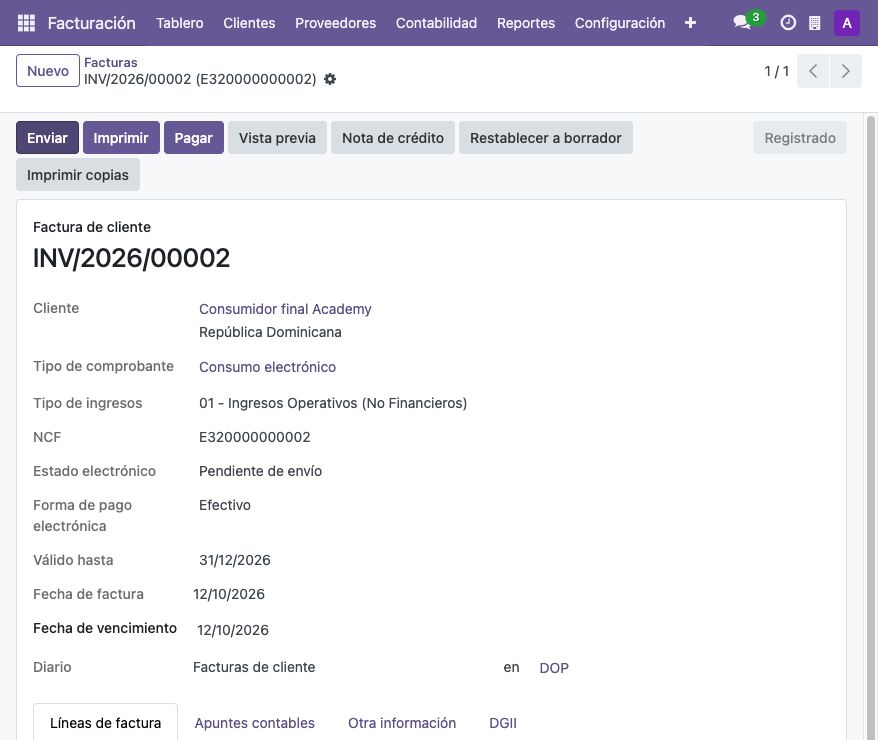878x740 pixels.
Task: Click the República Dominicana address text
Action: [270, 332]
